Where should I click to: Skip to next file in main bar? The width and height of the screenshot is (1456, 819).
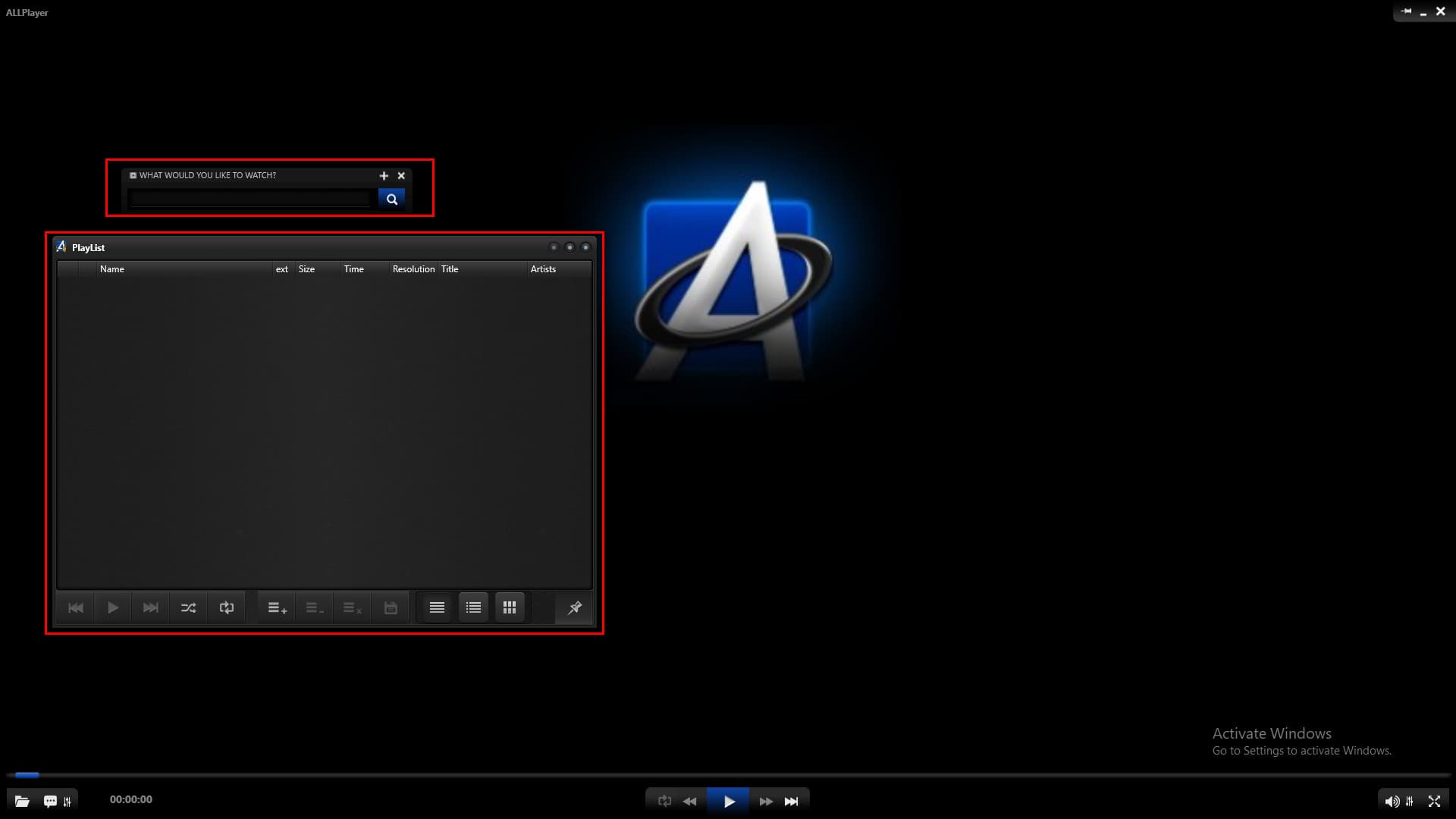coord(791,801)
